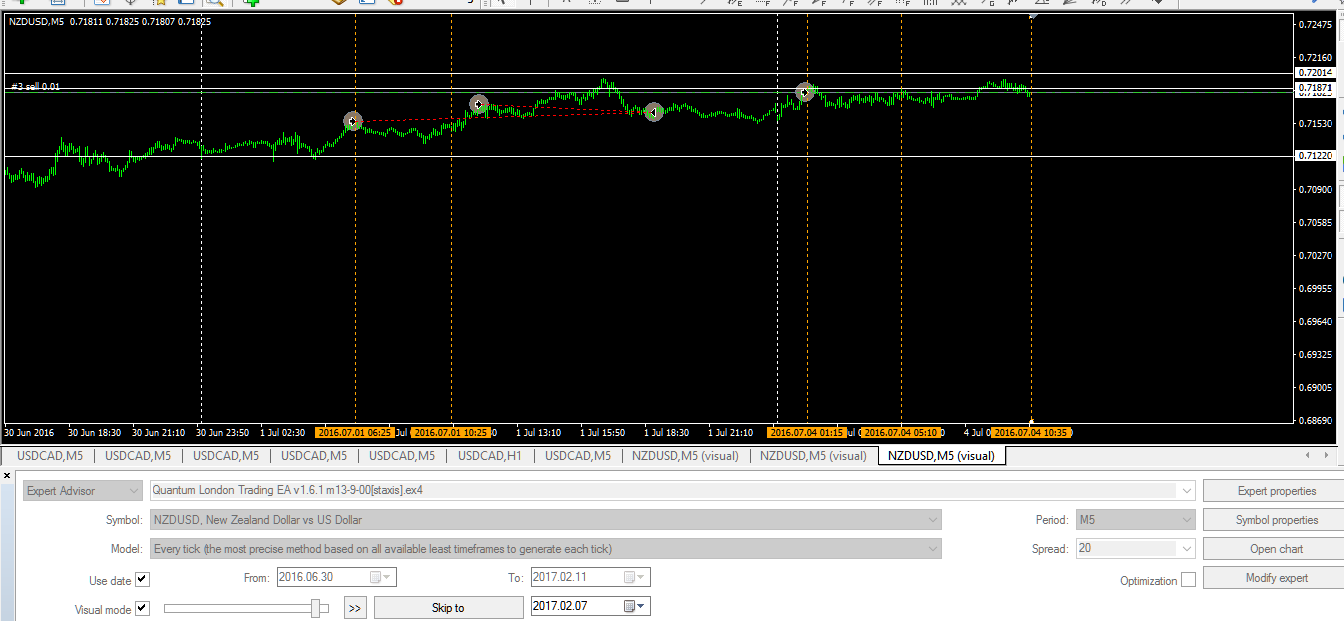Click the 2016.07.04 01:15 time label

click(807, 433)
